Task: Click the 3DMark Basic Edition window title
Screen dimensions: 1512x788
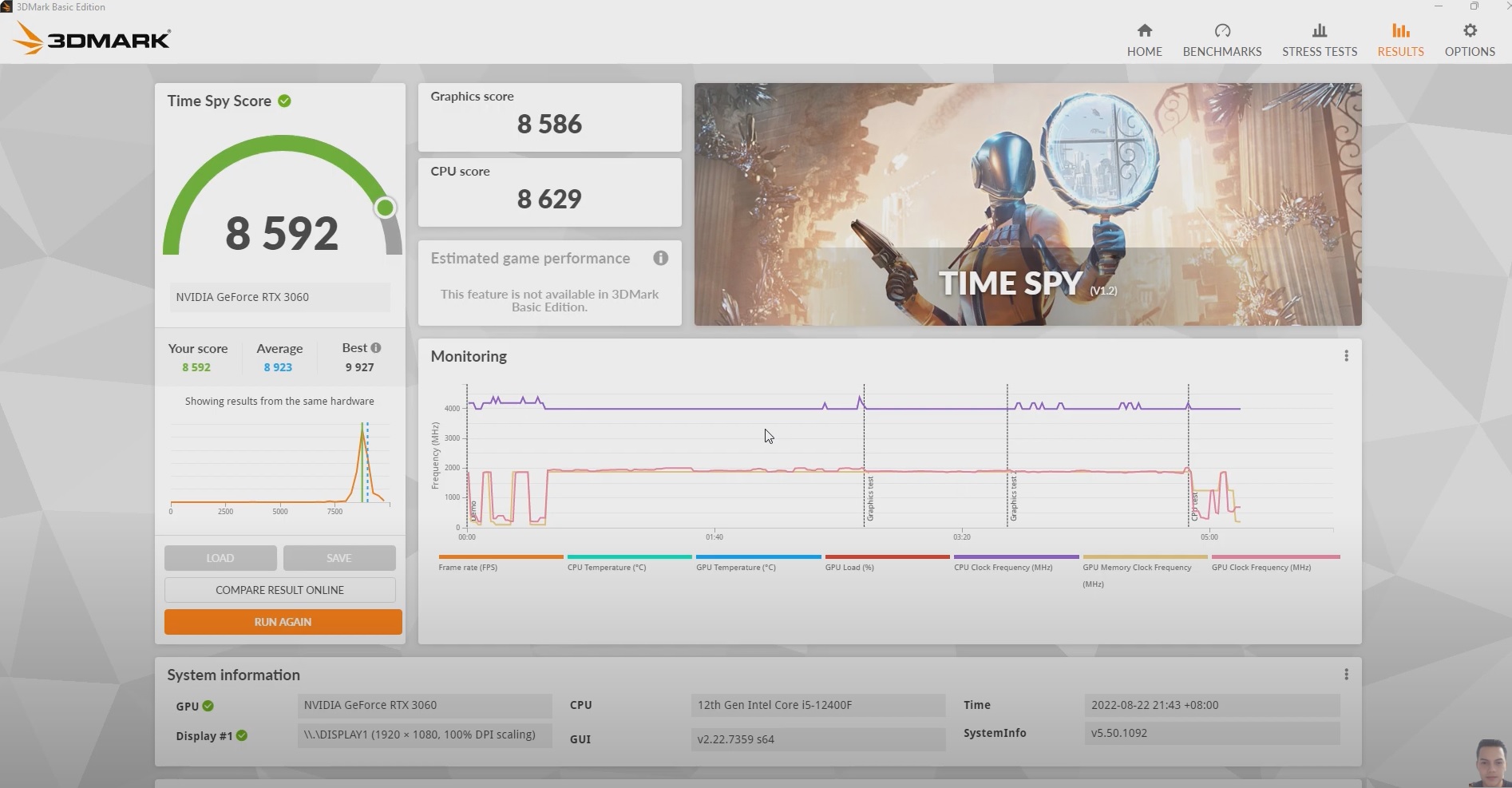Action: (x=61, y=7)
